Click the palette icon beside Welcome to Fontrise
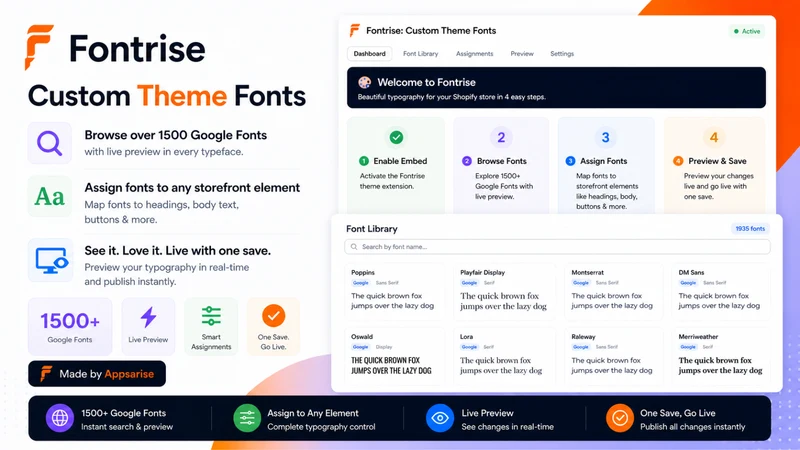800x450 pixels. point(364,82)
